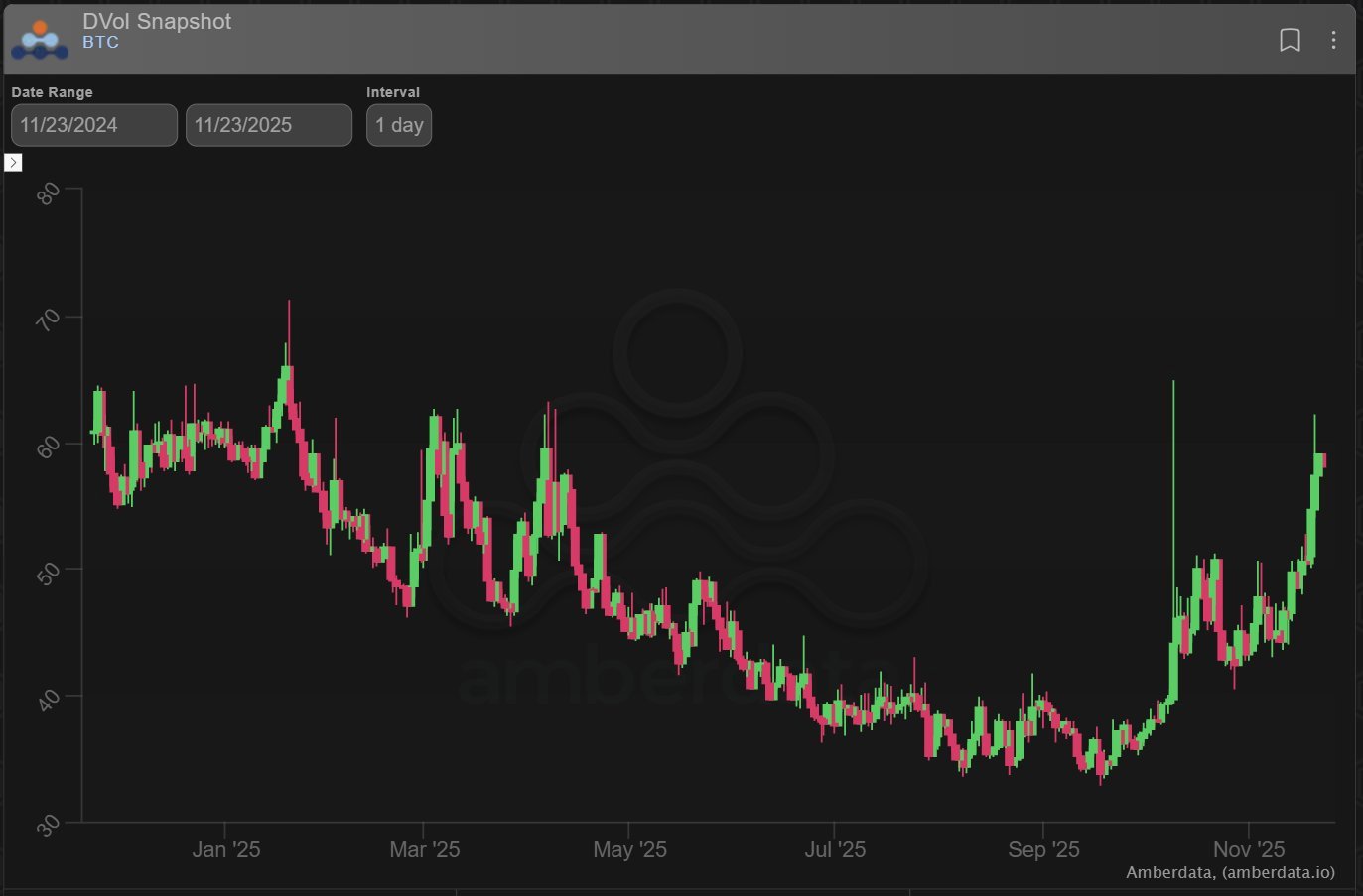Screen dimensions: 1363x896
Task: Click the BTC subtitle label
Action: click(100, 42)
